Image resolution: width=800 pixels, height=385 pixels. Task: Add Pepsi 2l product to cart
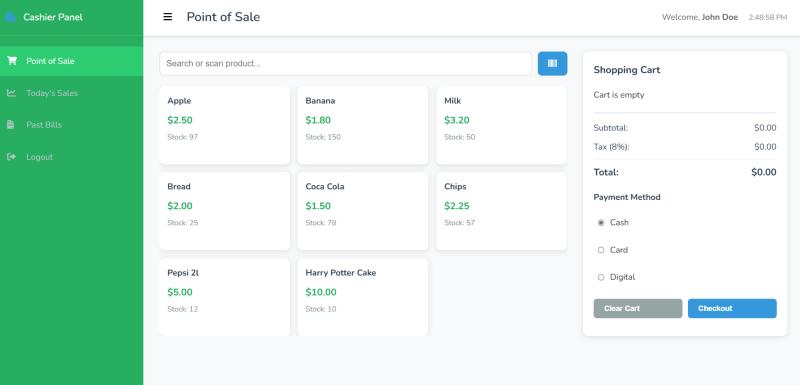coord(224,297)
